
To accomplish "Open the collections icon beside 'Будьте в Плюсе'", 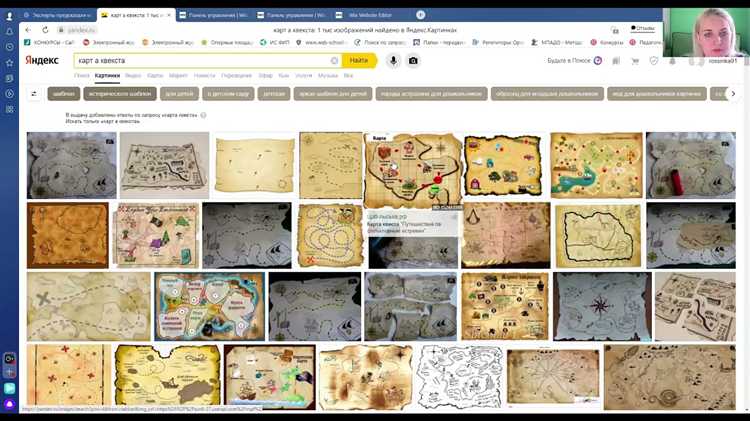I will coord(616,61).
